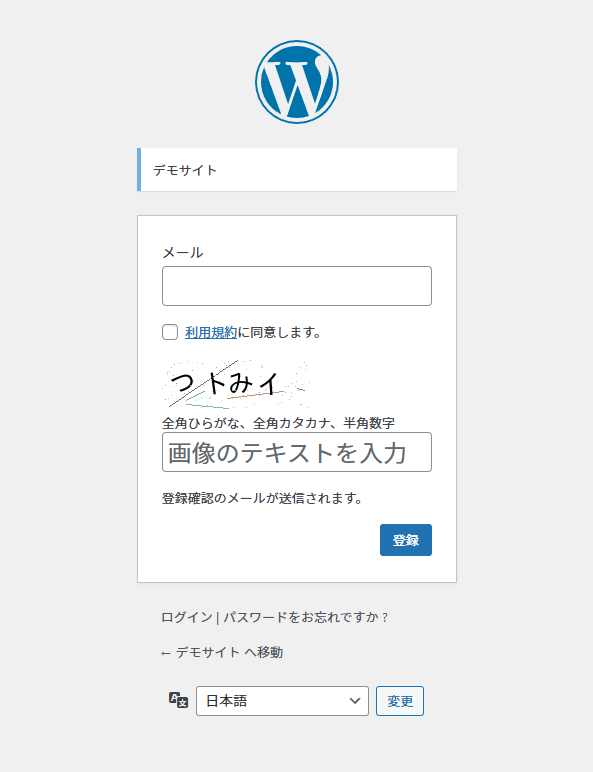Click the デモサイト notice banner
This screenshot has height=772, width=593.
click(x=297, y=169)
